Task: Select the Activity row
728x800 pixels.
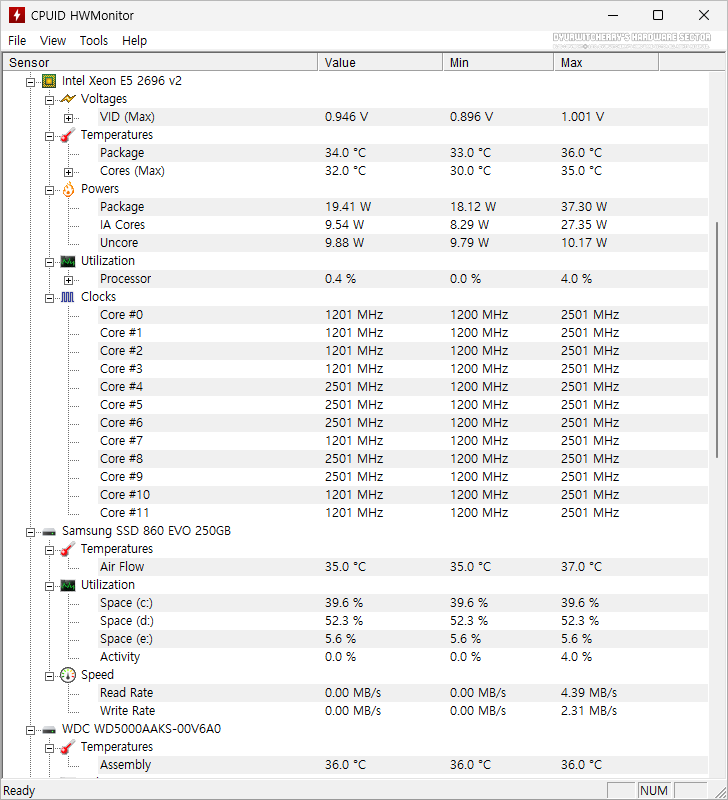Action: tap(403, 657)
